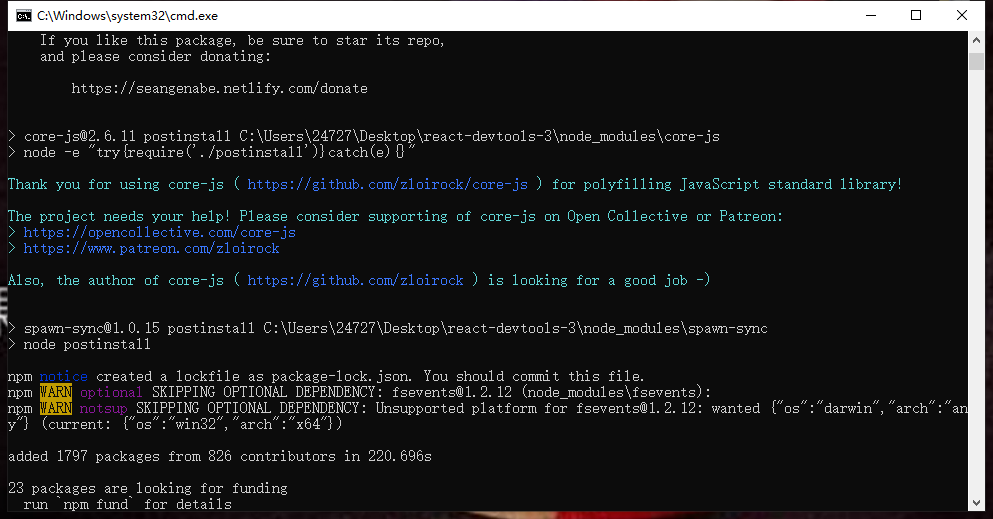Click the 'and please consider donating:' line

coord(156,56)
